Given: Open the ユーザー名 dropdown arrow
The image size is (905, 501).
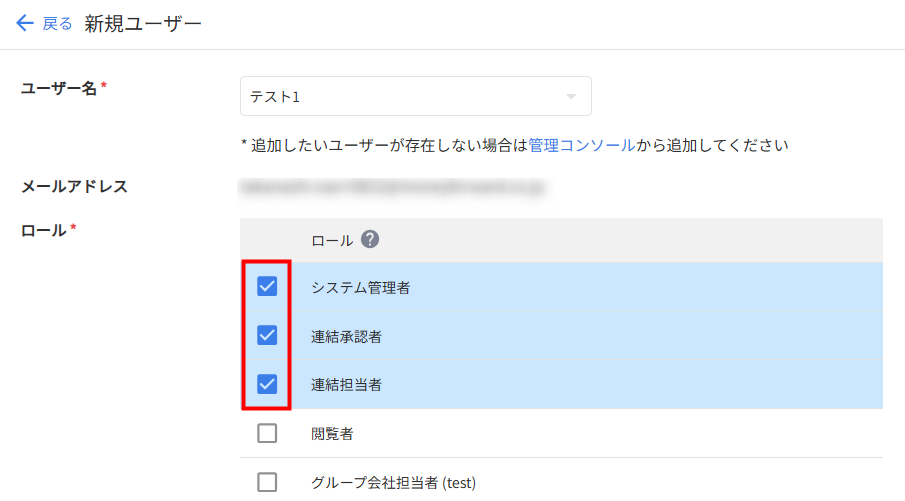Looking at the screenshot, I should (x=571, y=97).
